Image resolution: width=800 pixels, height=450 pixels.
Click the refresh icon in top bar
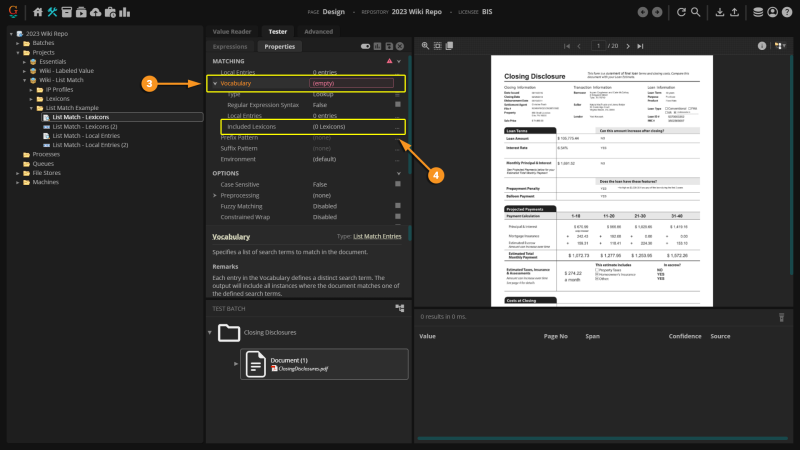click(x=680, y=12)
